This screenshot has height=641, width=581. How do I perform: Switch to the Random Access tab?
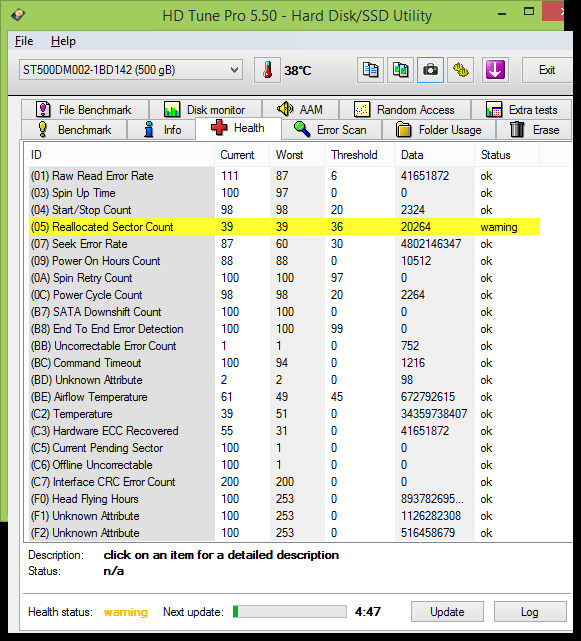(x=404, y=110)
